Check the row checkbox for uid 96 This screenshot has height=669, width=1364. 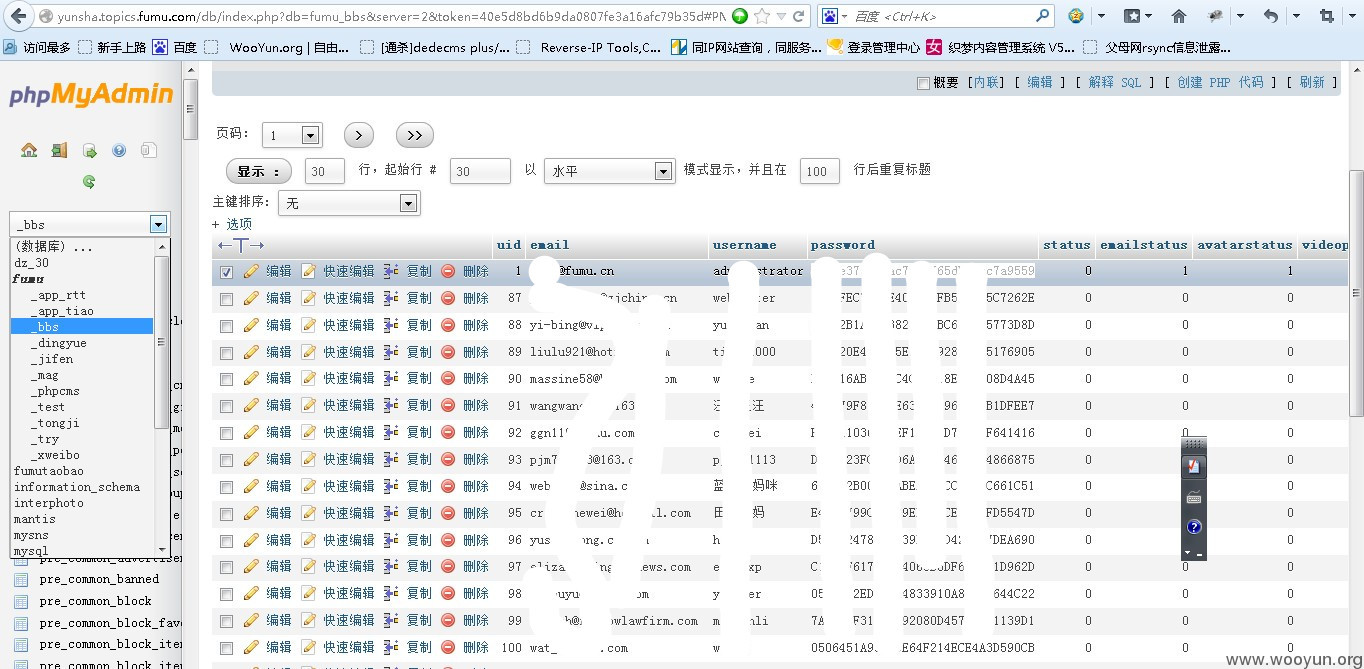point(226,541)
